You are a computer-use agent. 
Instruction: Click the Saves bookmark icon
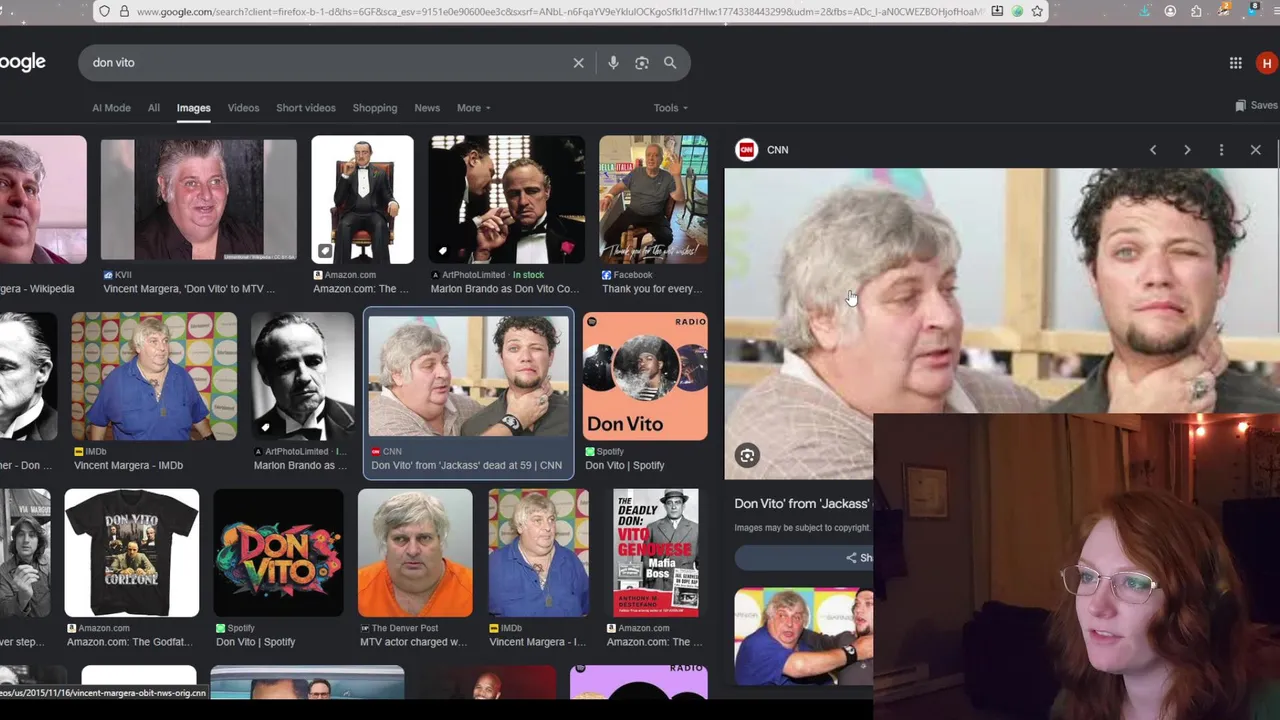pos(1240,105)
